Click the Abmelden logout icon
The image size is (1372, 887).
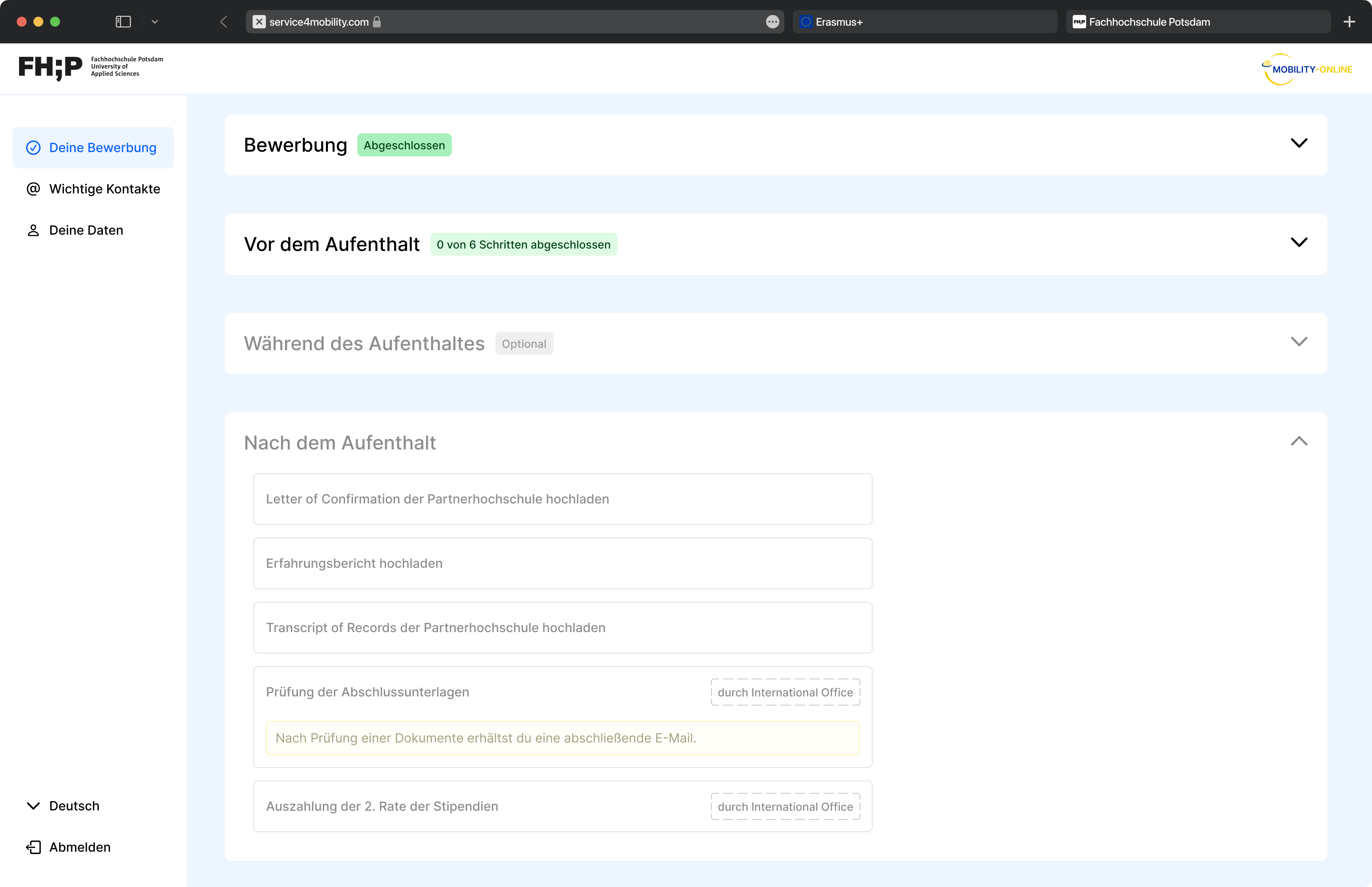(x=33, y=847)
